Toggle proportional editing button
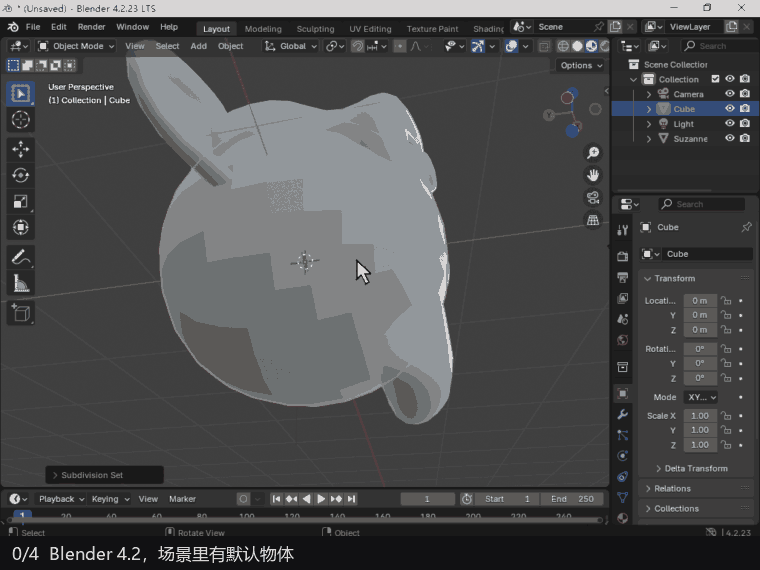The width and height of the screenshot is (760, 570). coord(400,46)
